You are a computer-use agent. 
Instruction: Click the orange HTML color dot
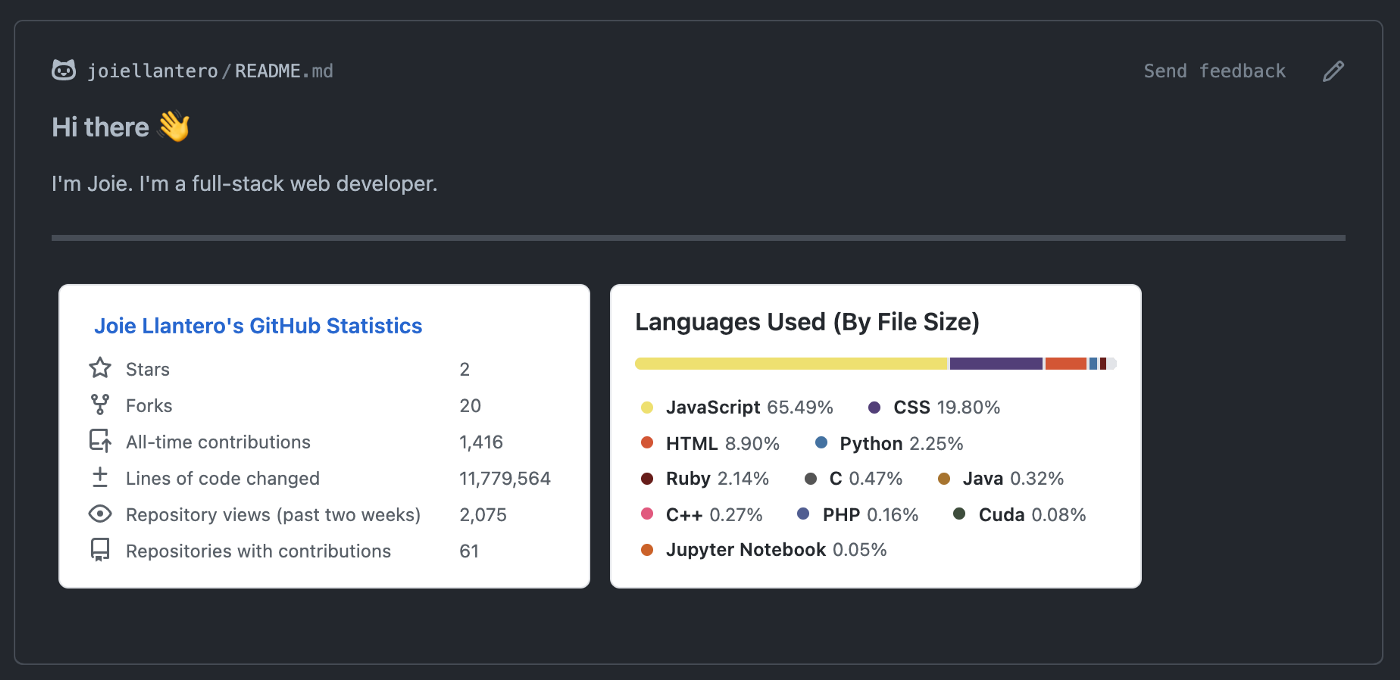(x=645, y=443)
